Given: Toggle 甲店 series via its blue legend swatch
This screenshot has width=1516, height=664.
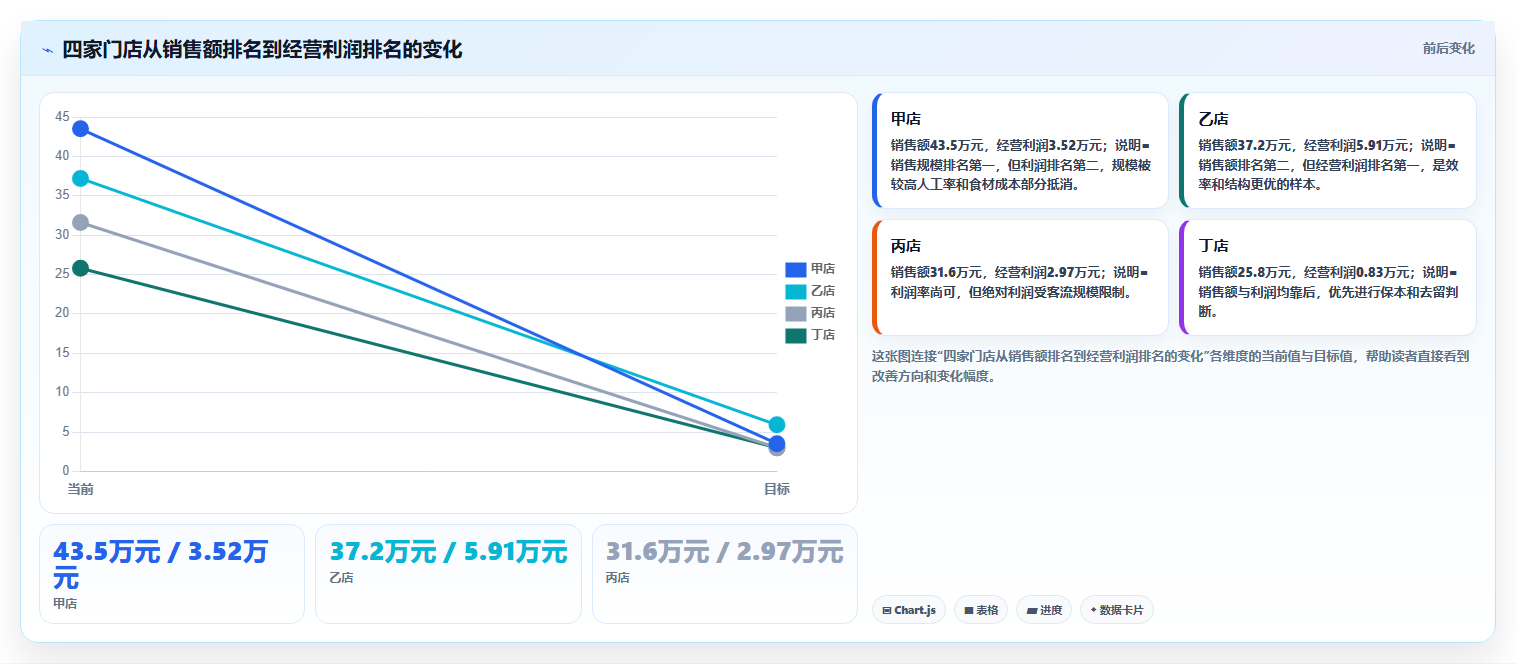Looking at the screenshot, I should coord(796,269).
